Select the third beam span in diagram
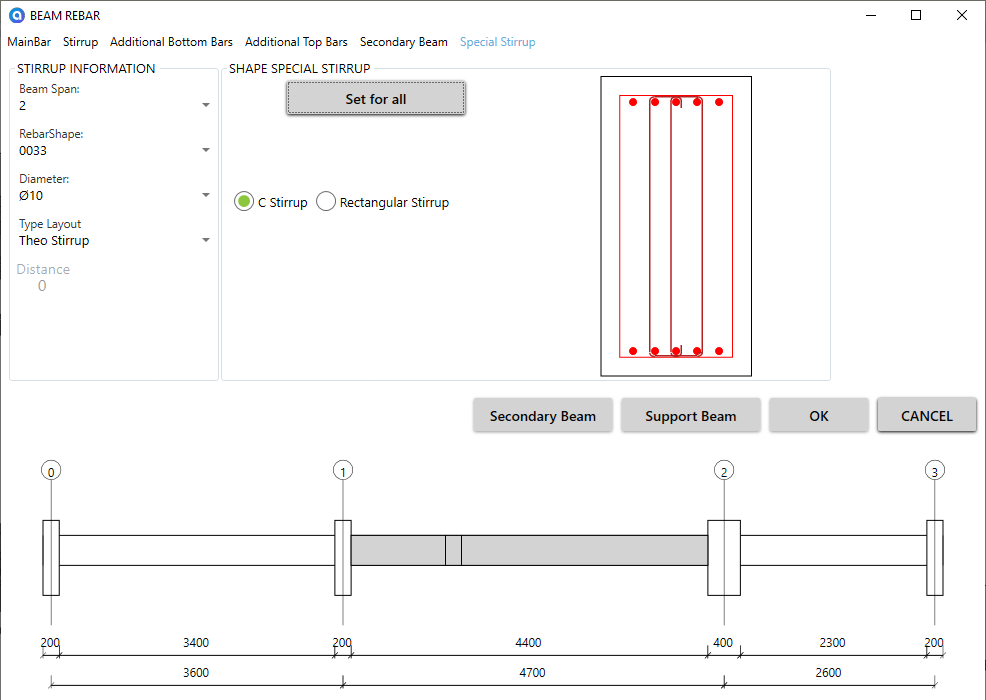 pos(833,550)
